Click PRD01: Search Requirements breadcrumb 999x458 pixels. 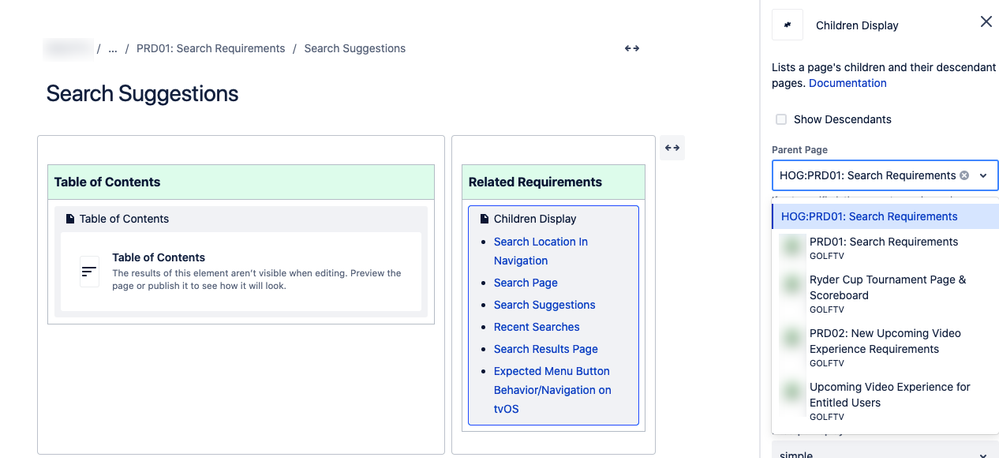point(211,48)
